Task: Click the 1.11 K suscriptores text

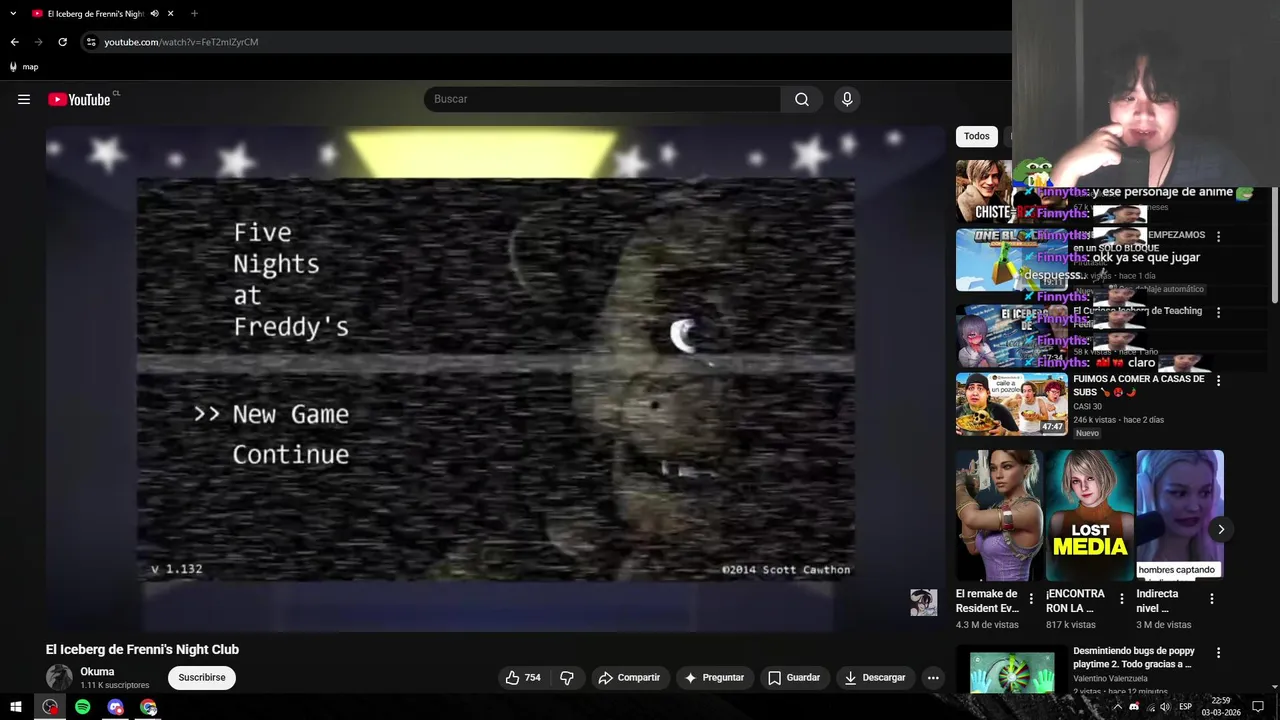Action: [x=115, y=685]
